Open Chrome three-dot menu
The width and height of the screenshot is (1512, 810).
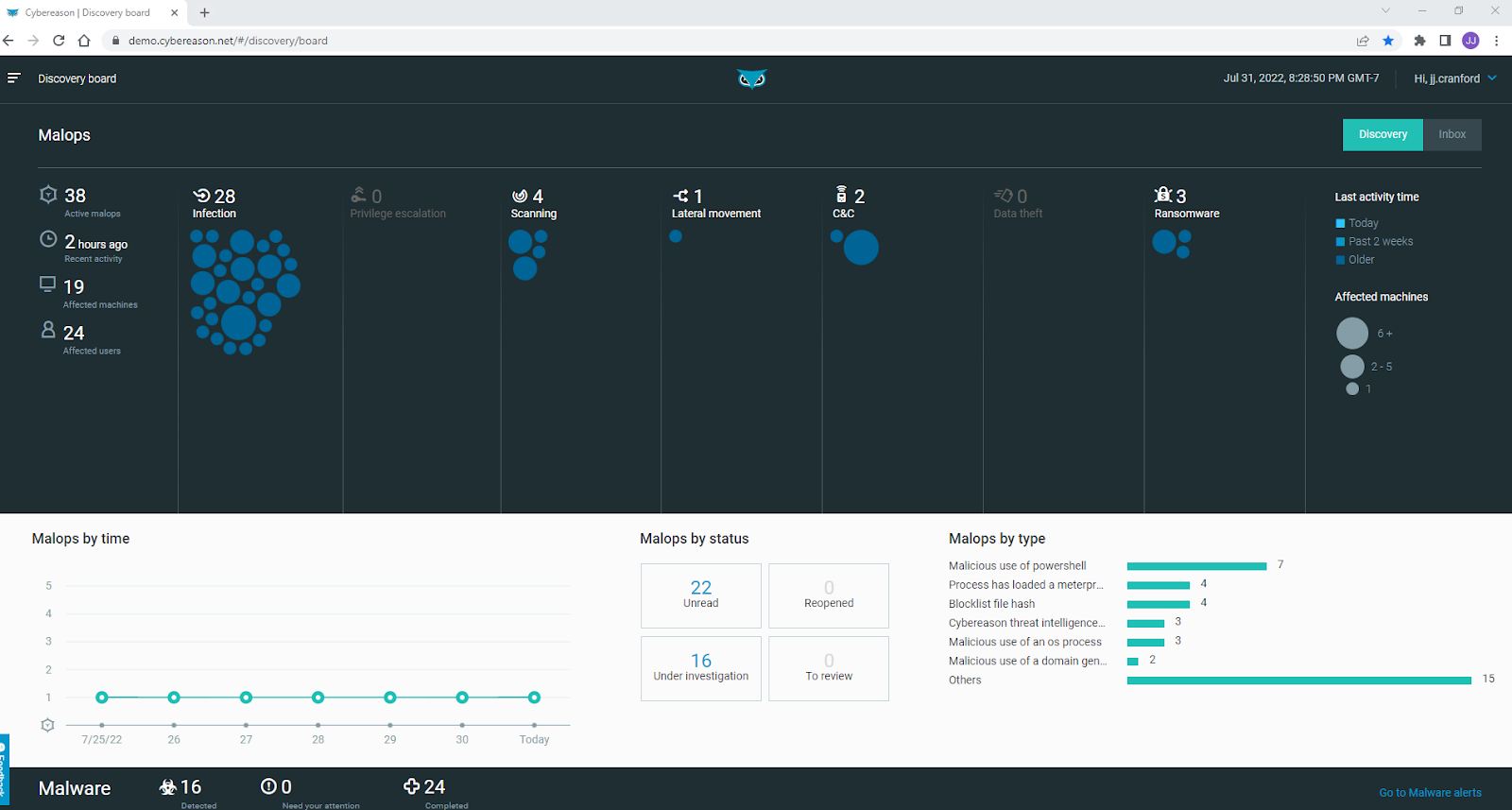pyautogui.click(x=1496, y=41)
